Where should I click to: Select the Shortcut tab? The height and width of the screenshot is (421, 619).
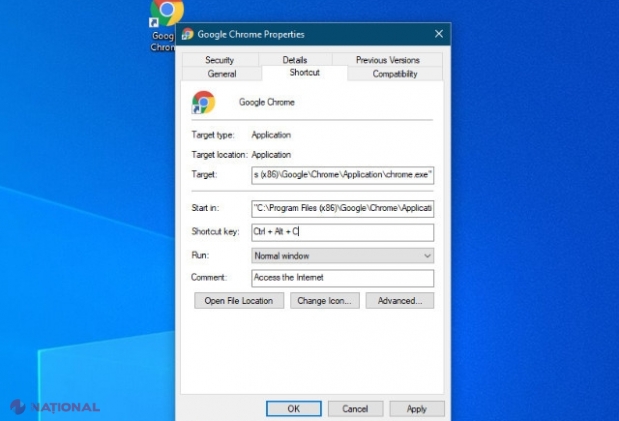pyautogui.click(x=304, y=74)
